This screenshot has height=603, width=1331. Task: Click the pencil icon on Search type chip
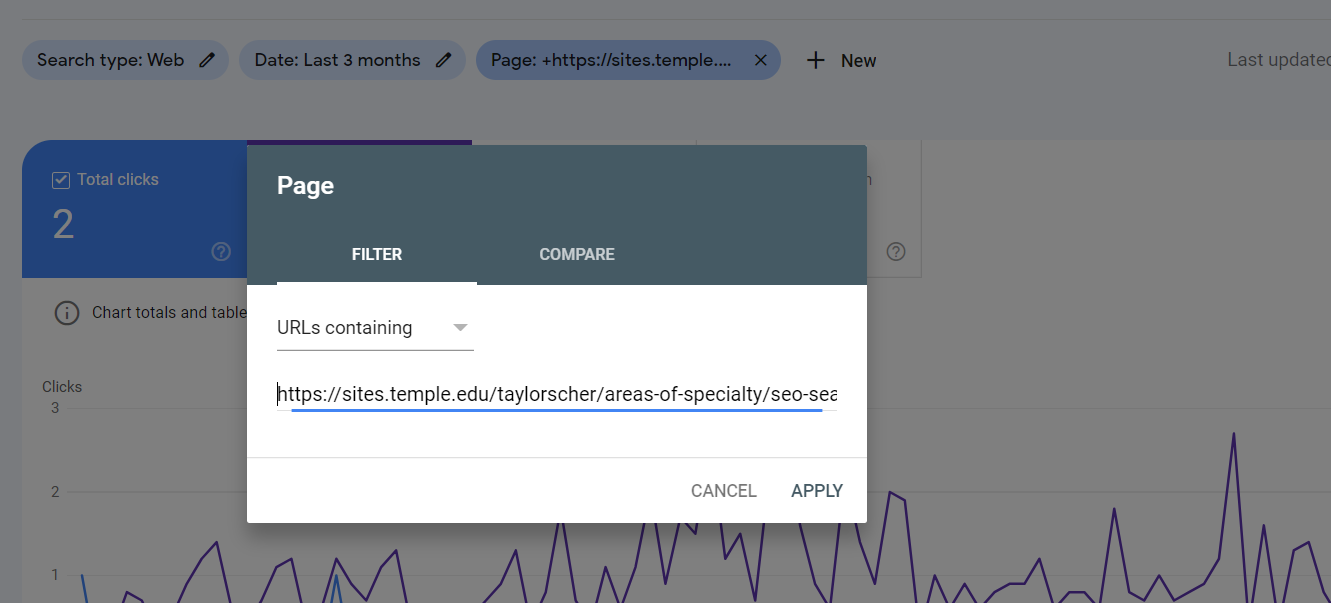click(207, 60)
